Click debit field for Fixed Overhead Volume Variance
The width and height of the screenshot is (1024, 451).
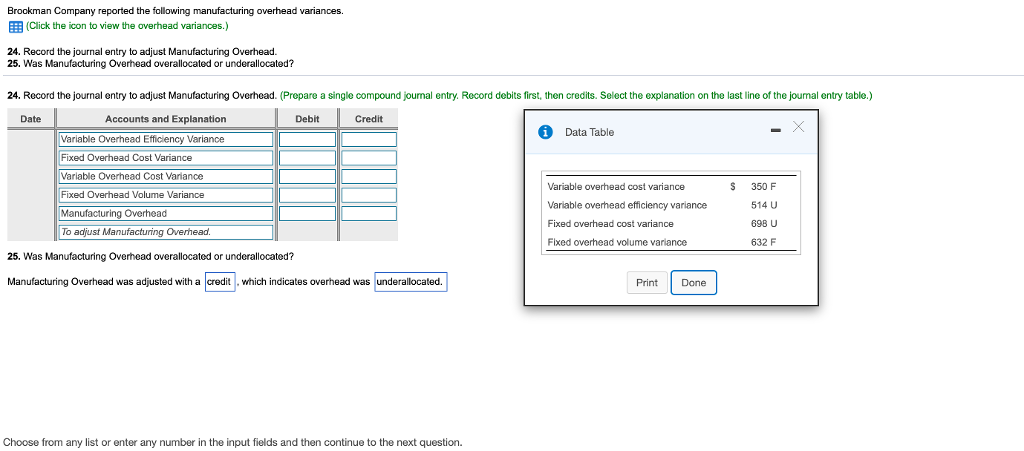pyautogui.click(x=308, y=195)
